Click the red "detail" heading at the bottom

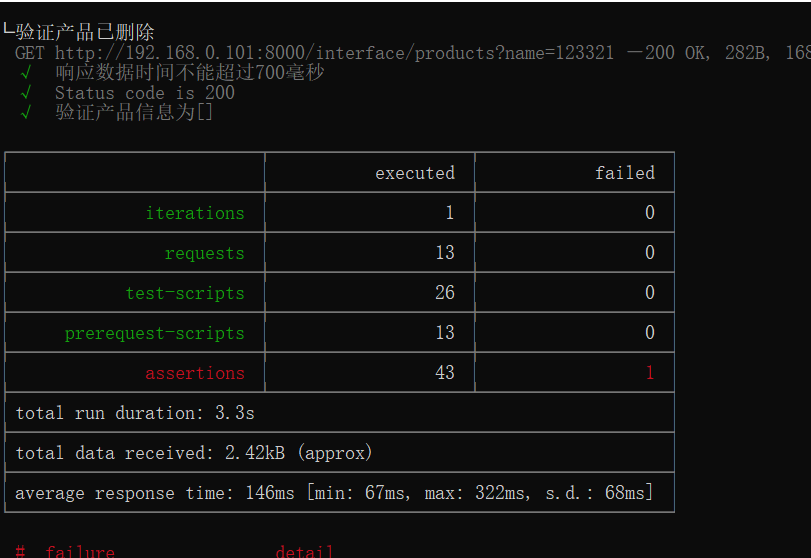[x=304, y=551]
